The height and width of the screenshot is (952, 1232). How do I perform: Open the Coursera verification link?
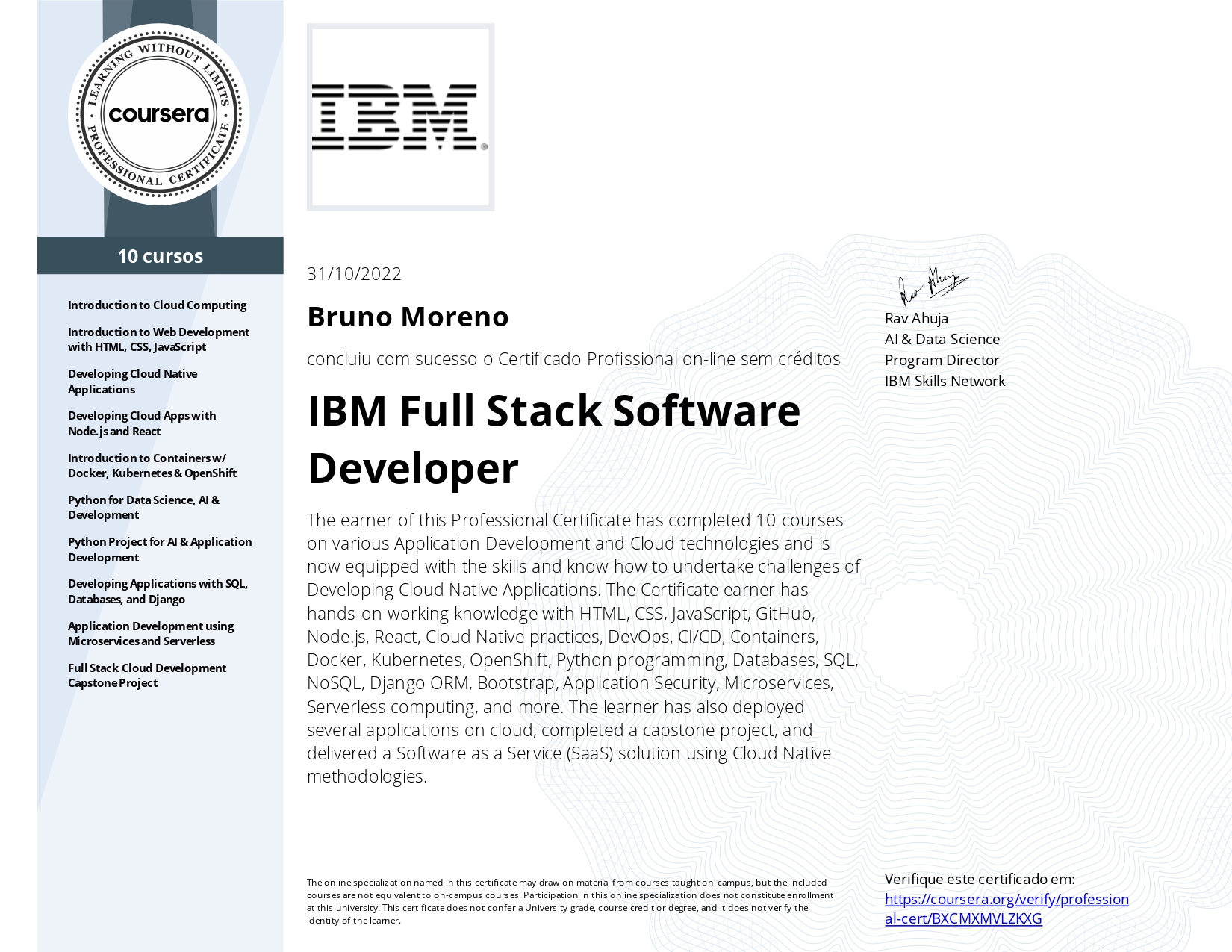1007,909
